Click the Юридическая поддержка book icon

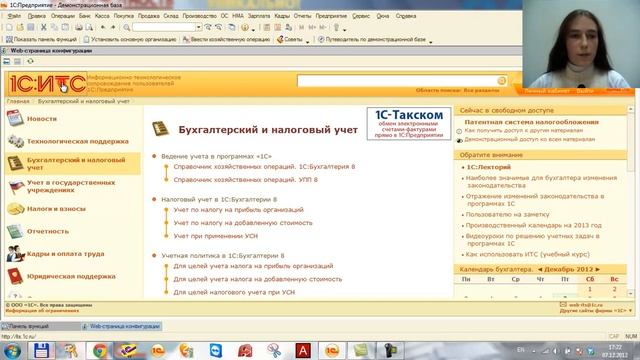(15, 276)
